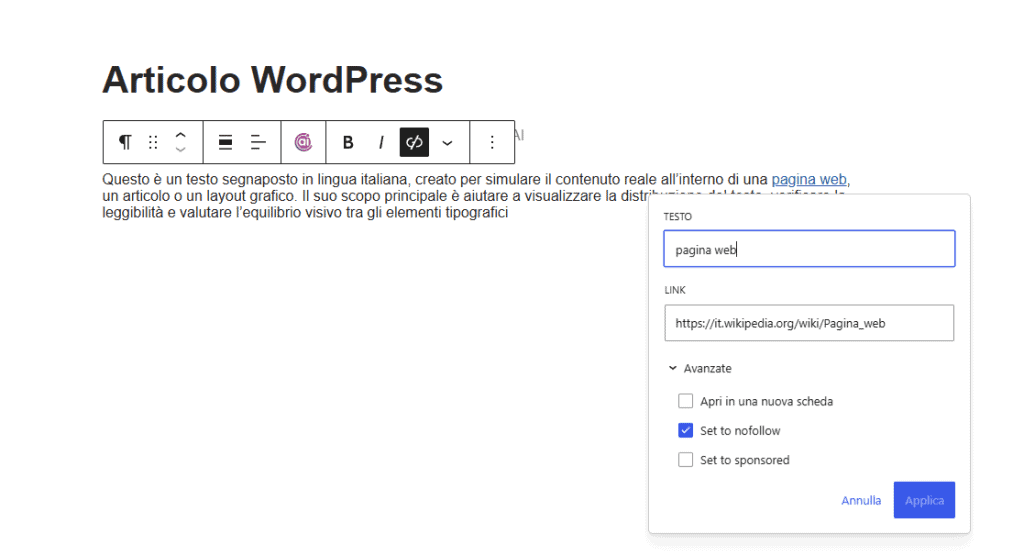
Task: Focus the LINK URL input field
Action: tap(809, 323)
